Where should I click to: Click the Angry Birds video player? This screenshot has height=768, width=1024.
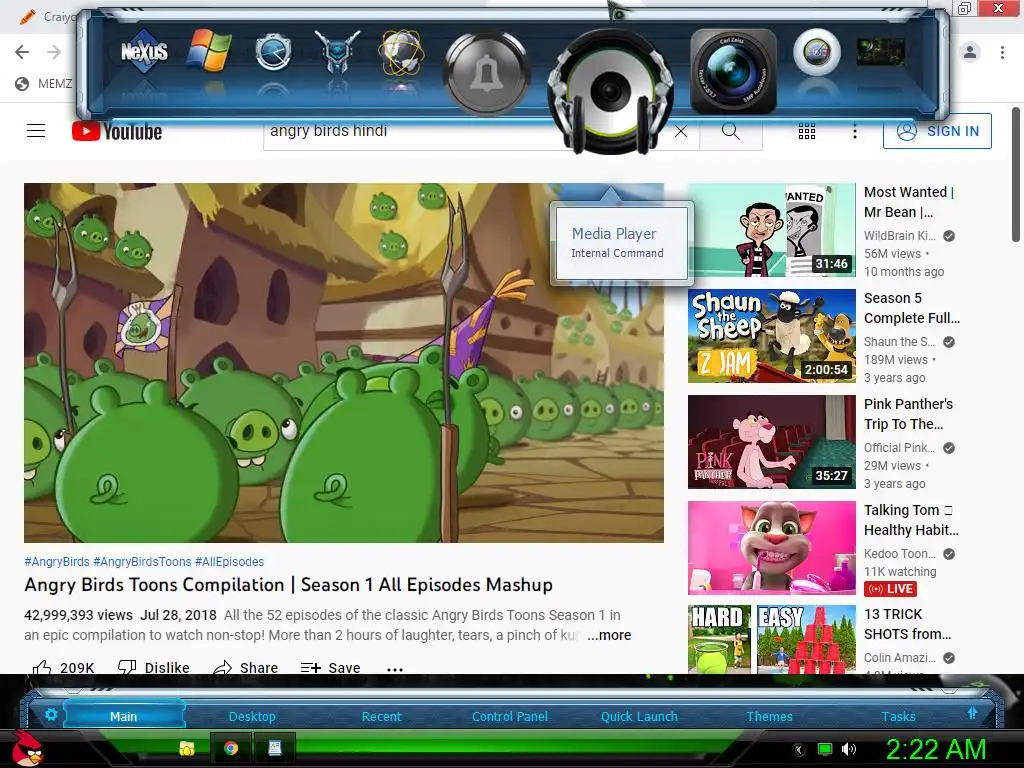pos(344,362)
